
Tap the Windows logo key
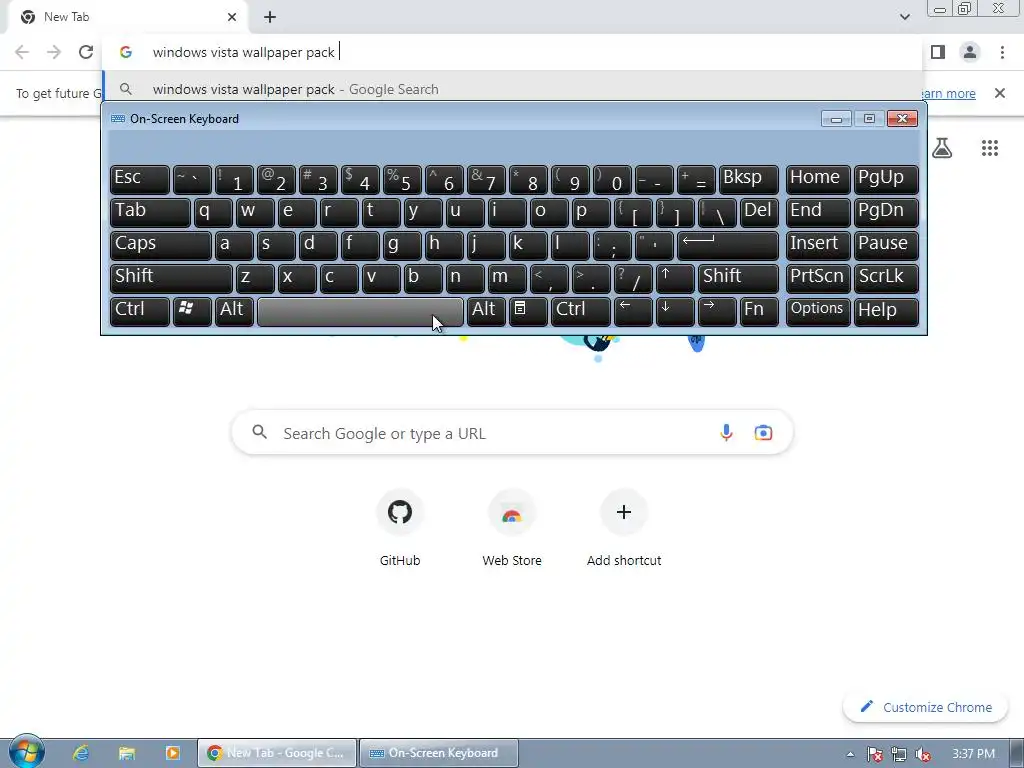(192, 311)
